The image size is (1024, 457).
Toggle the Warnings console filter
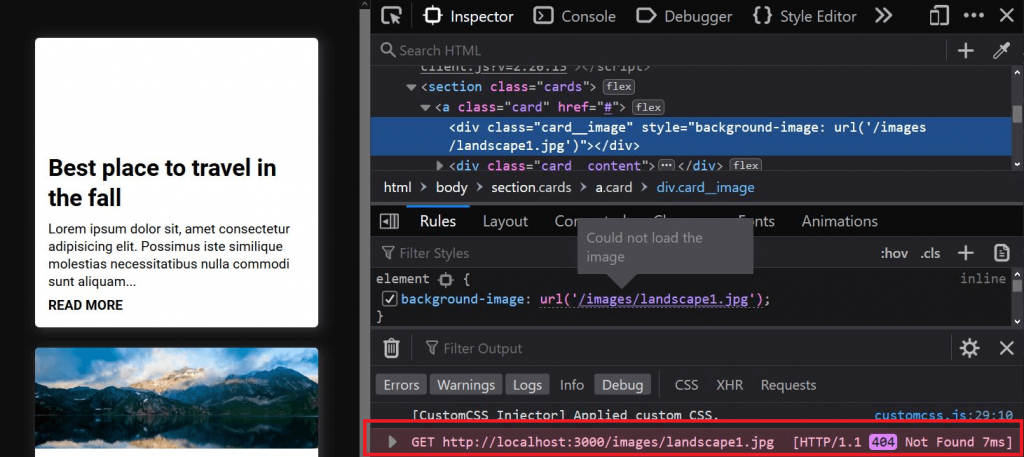pyautogui.click(x=466, y=385)
